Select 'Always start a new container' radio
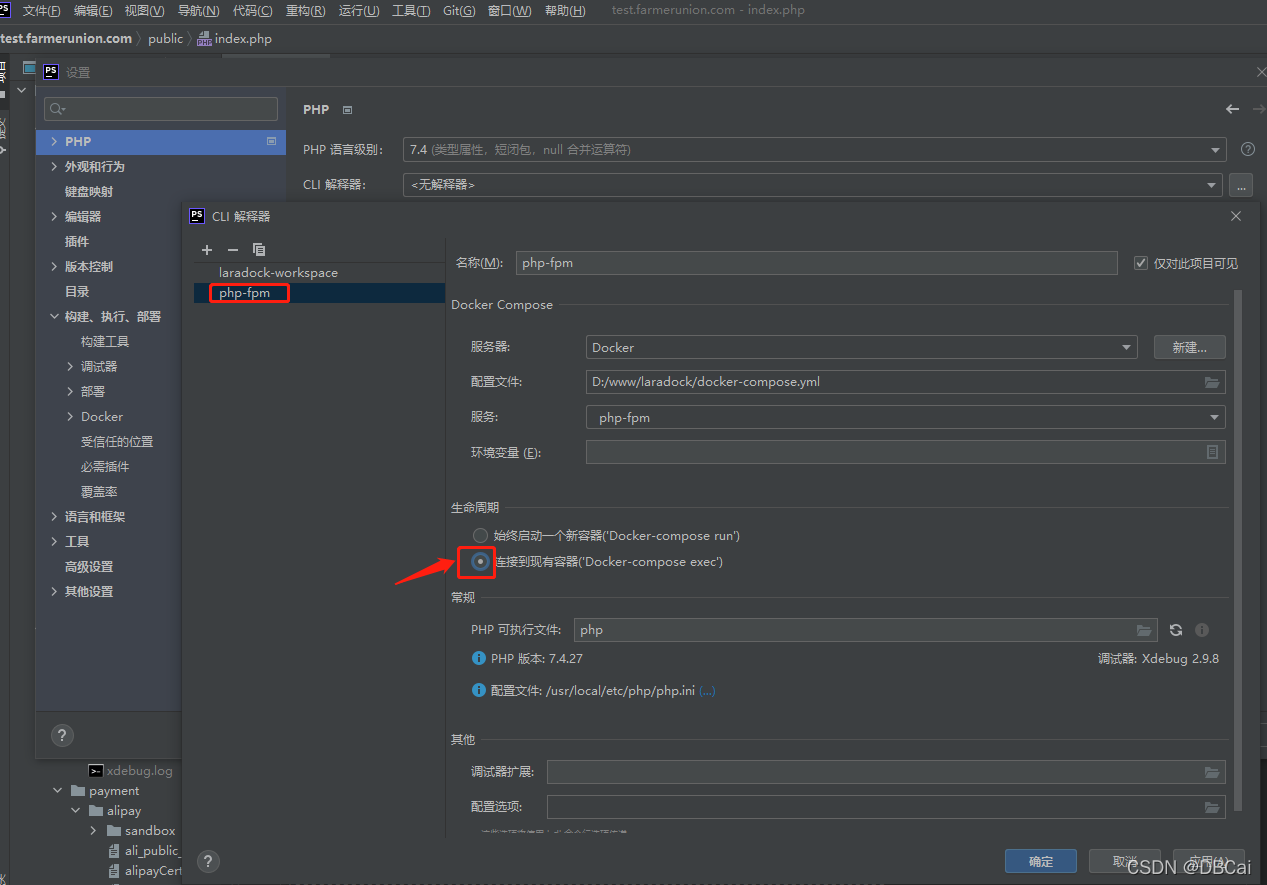Image resolution: width=1267 pixels, height=885 pixels. [x=481, y=536]
